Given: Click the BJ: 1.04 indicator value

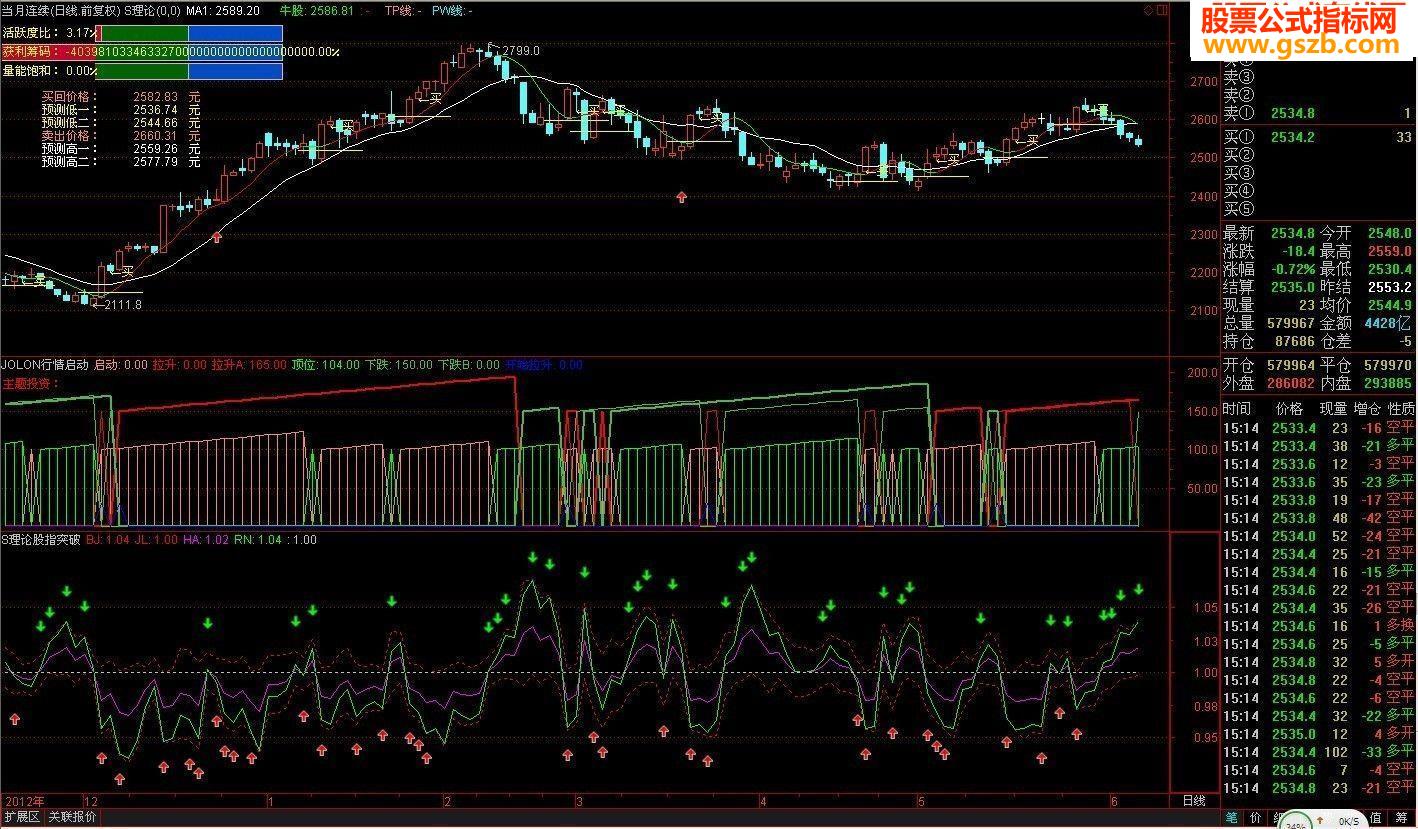Looking at the screenshot, I should (x=108, y=540).
